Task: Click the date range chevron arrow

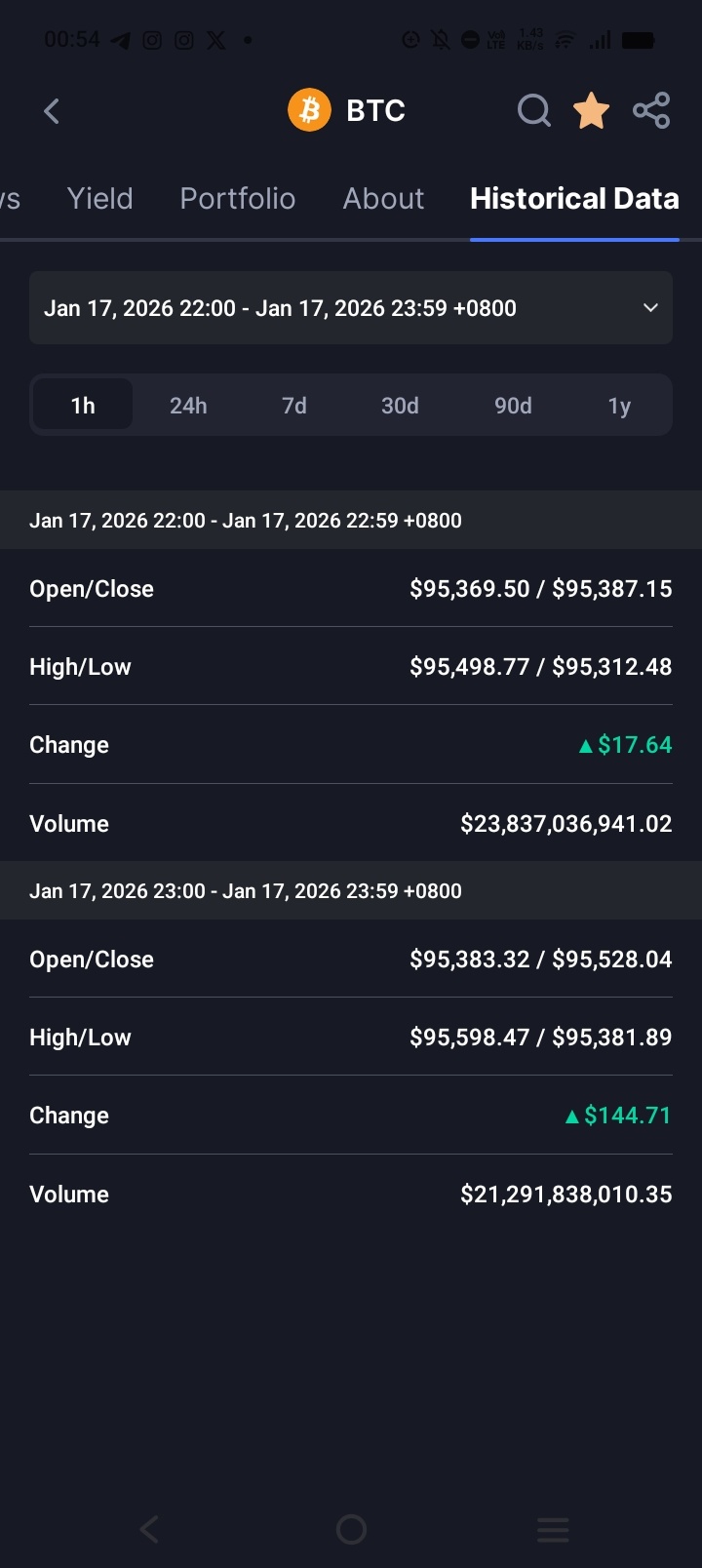Action: [x=650, y=308]
